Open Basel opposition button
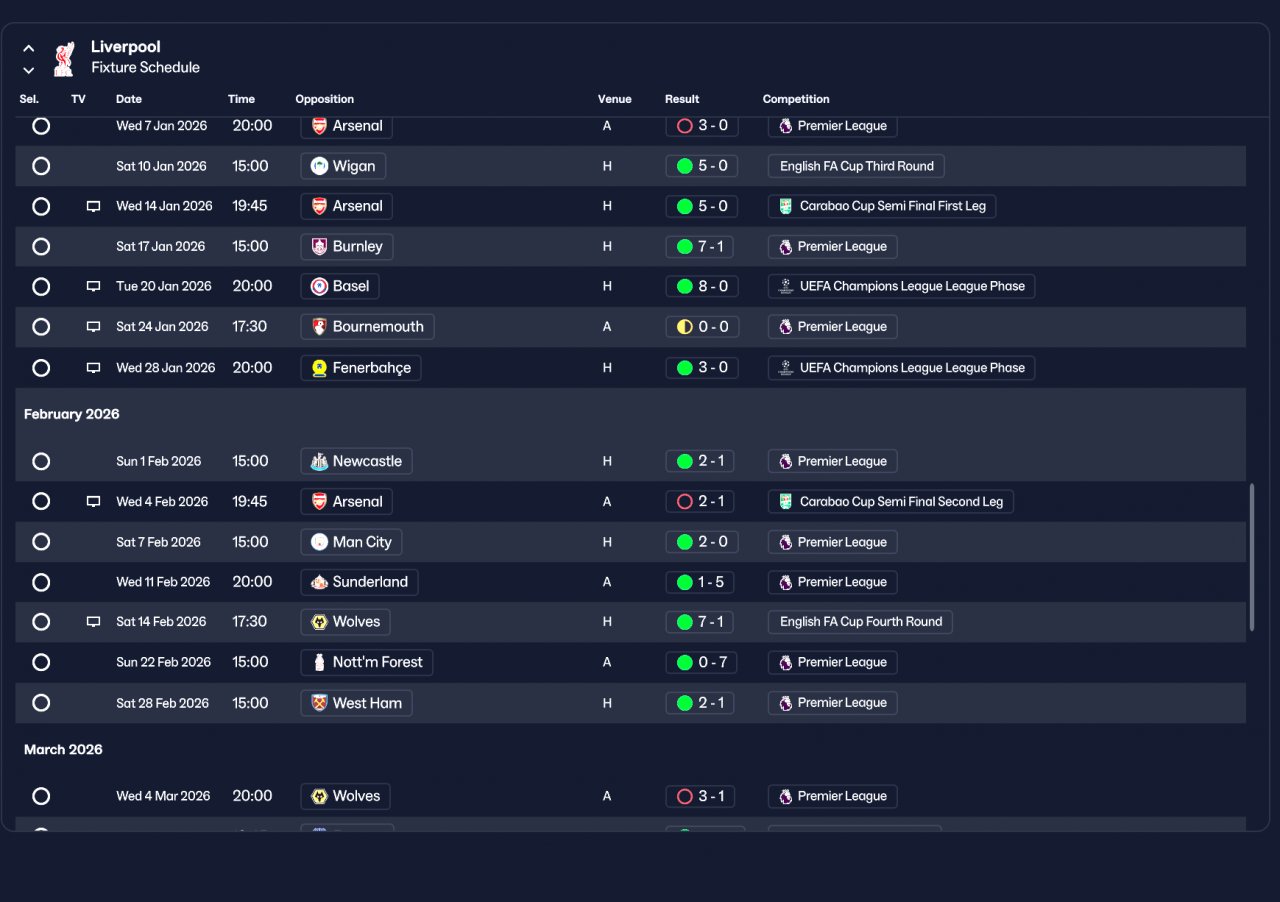 coord(340,286)
